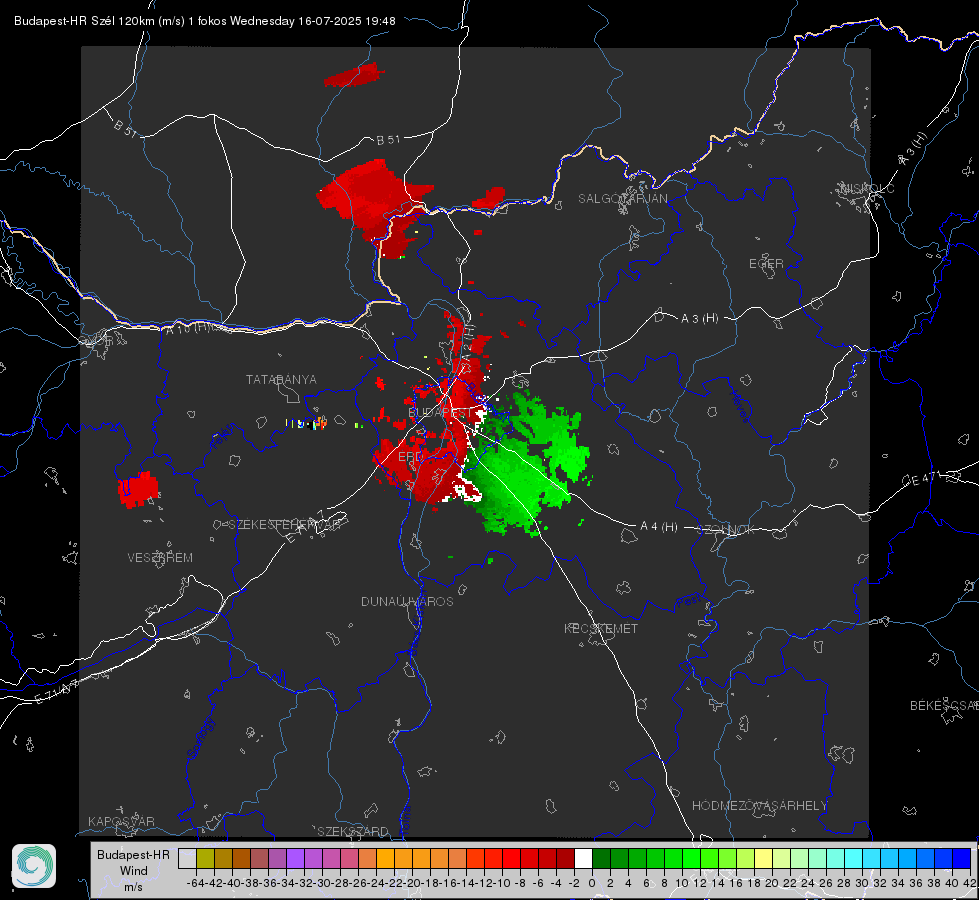Image resolution: width=979 pixels, height=900 pixels.
Task: Click the isolated red echo patch north of Veszprém
Action: (139, 489)
